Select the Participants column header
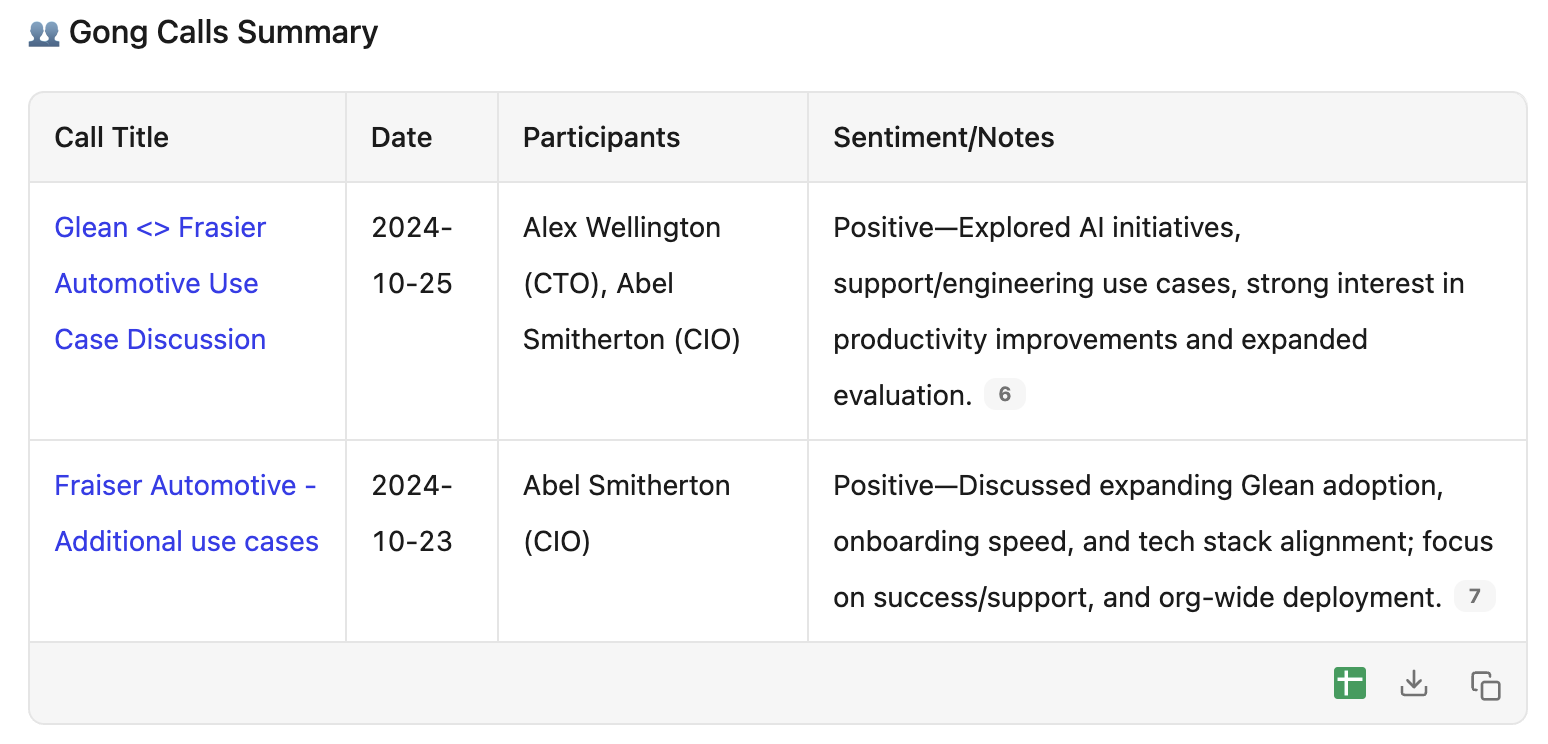The image size is (1548, 744). pos(602,137)
